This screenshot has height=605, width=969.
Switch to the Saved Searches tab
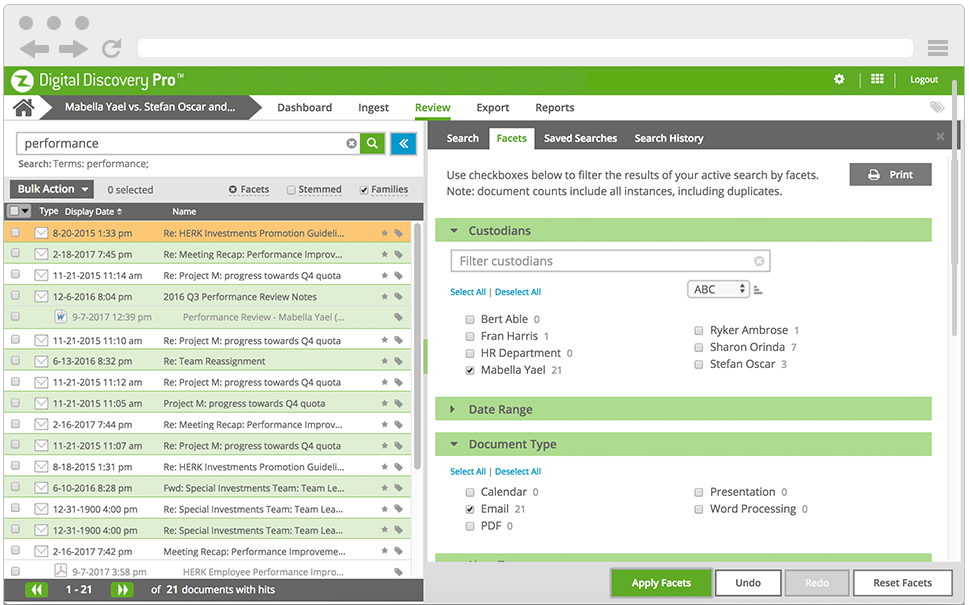coord(580,138)
